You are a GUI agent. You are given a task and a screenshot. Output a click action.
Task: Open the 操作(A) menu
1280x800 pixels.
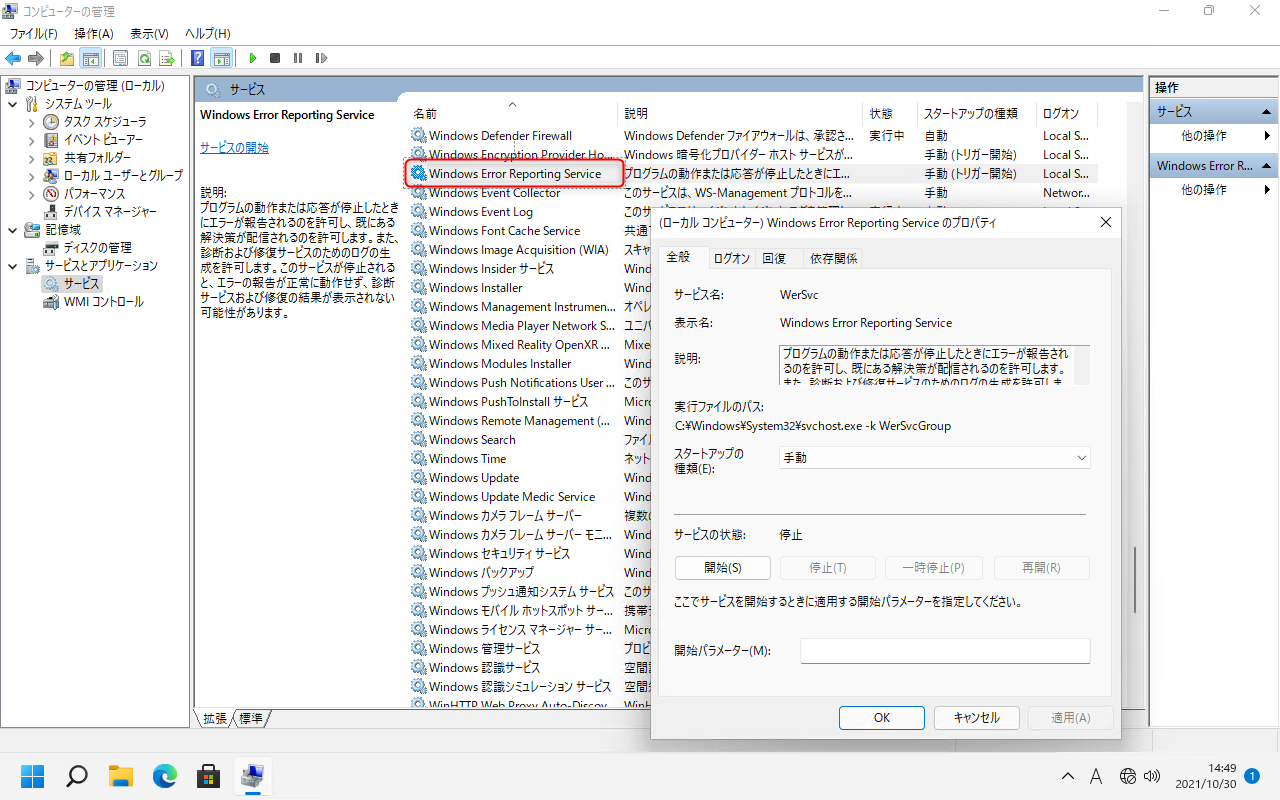pos(94,34)
